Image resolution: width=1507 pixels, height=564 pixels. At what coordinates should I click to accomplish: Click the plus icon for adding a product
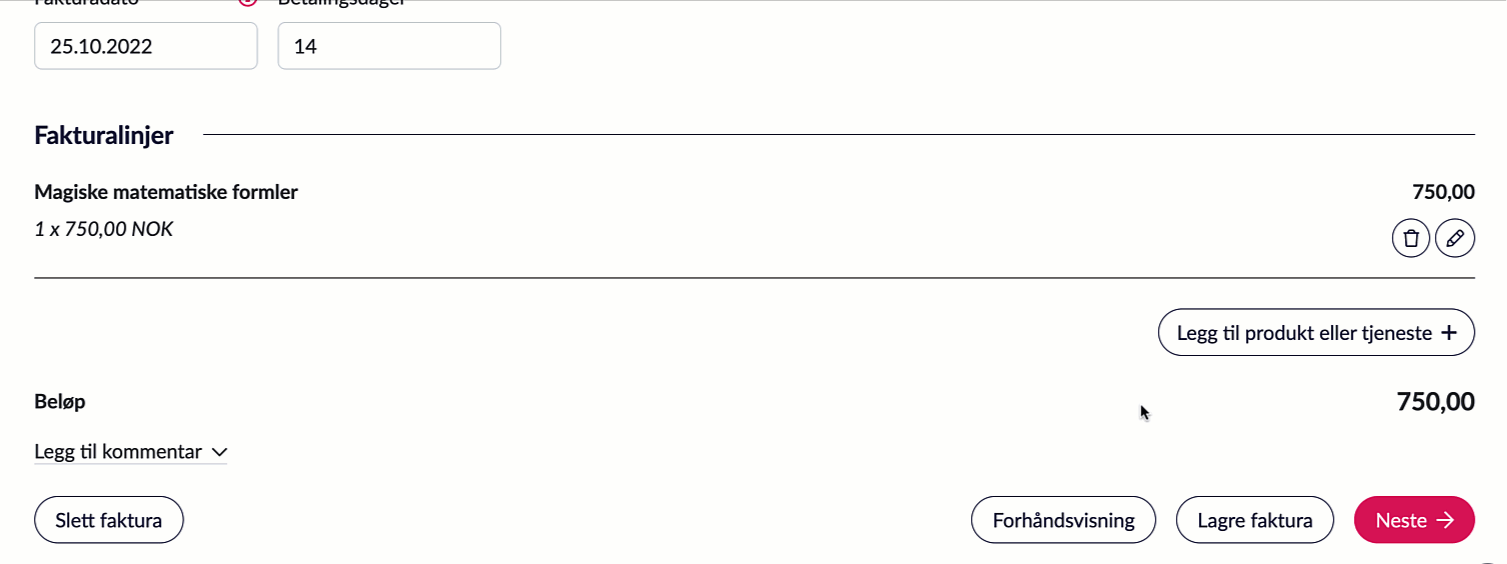(1449, 333)
